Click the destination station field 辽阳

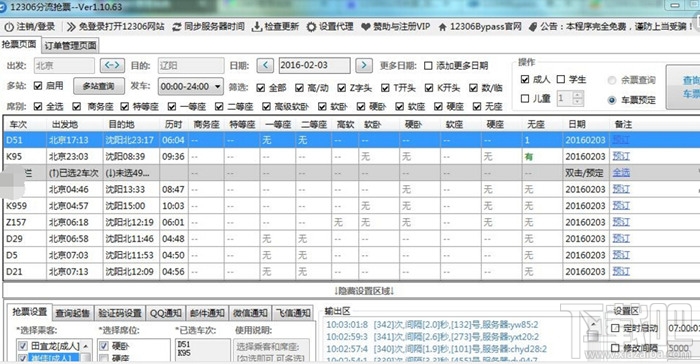point(191,66)
